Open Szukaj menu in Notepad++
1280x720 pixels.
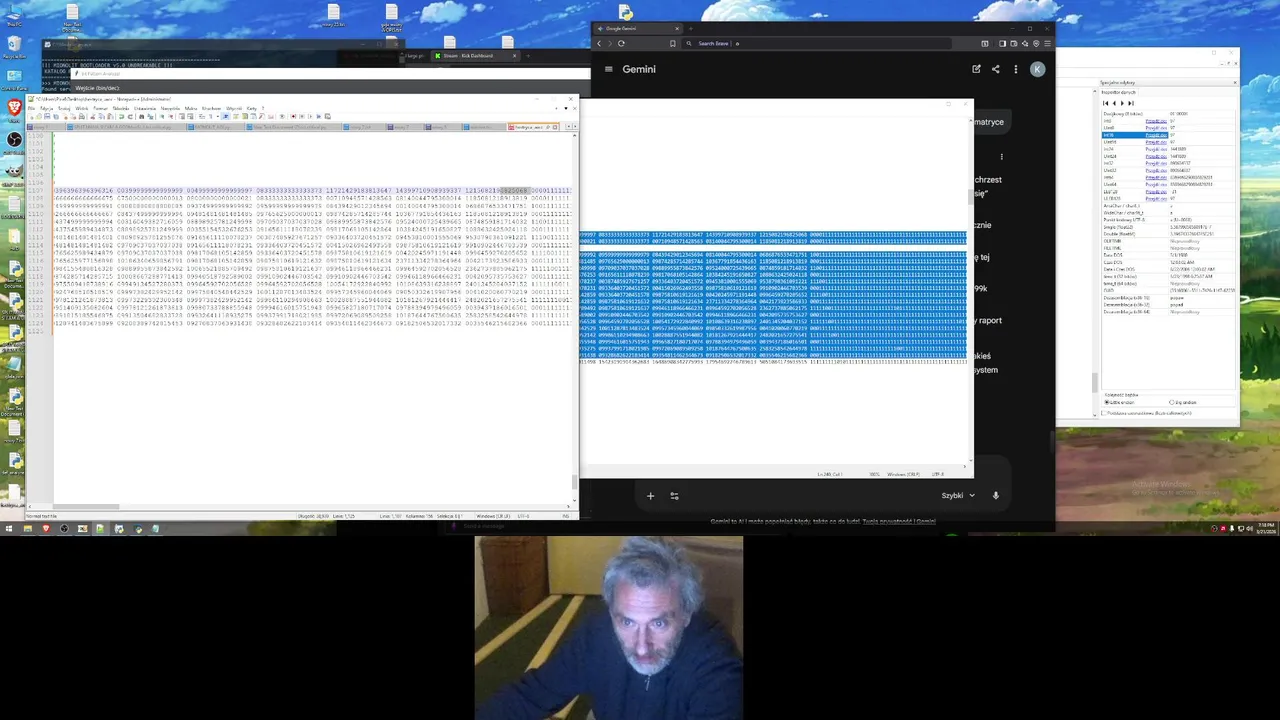(x=64, y=108)
